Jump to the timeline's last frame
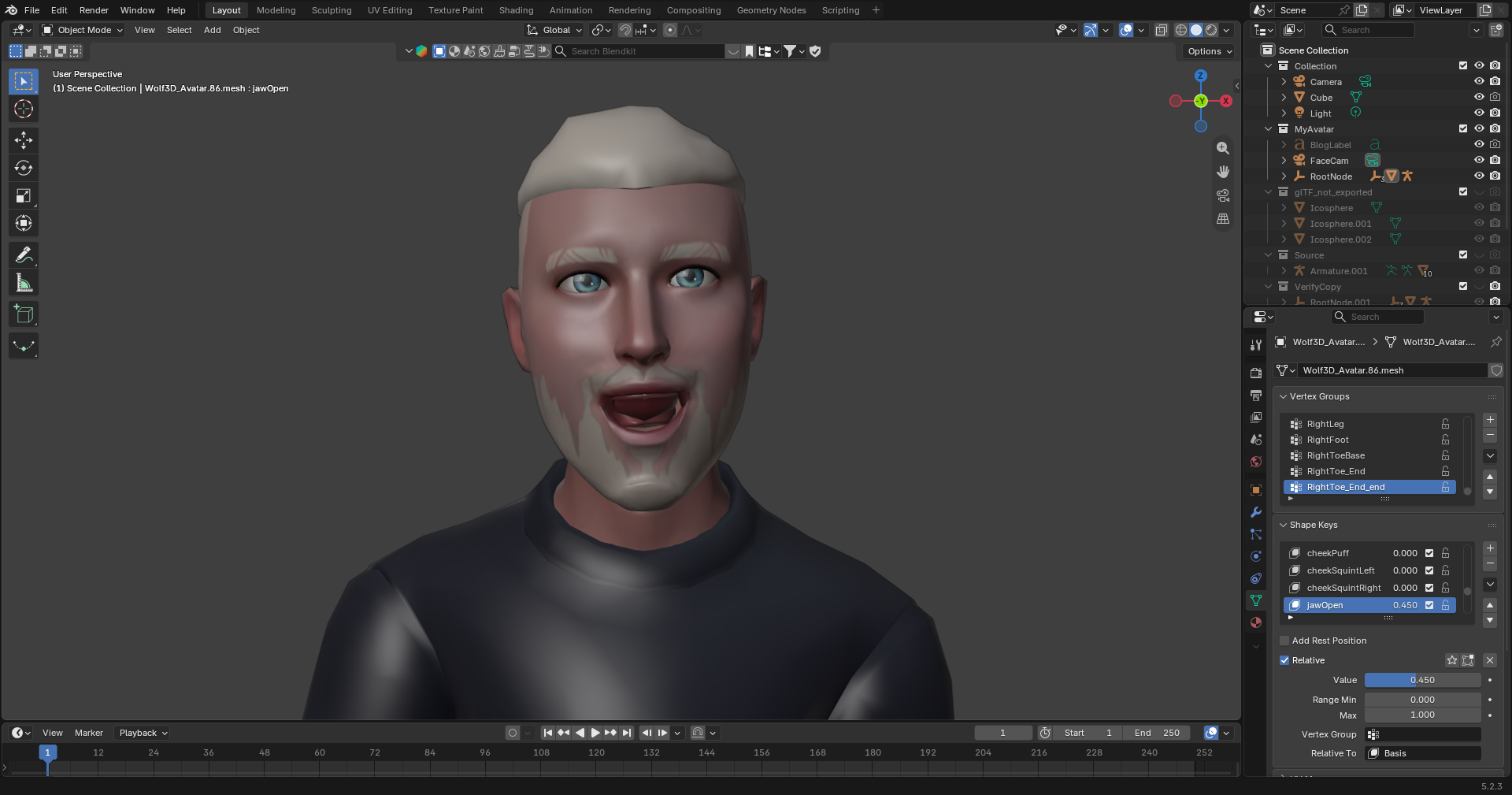 point(627,733)
